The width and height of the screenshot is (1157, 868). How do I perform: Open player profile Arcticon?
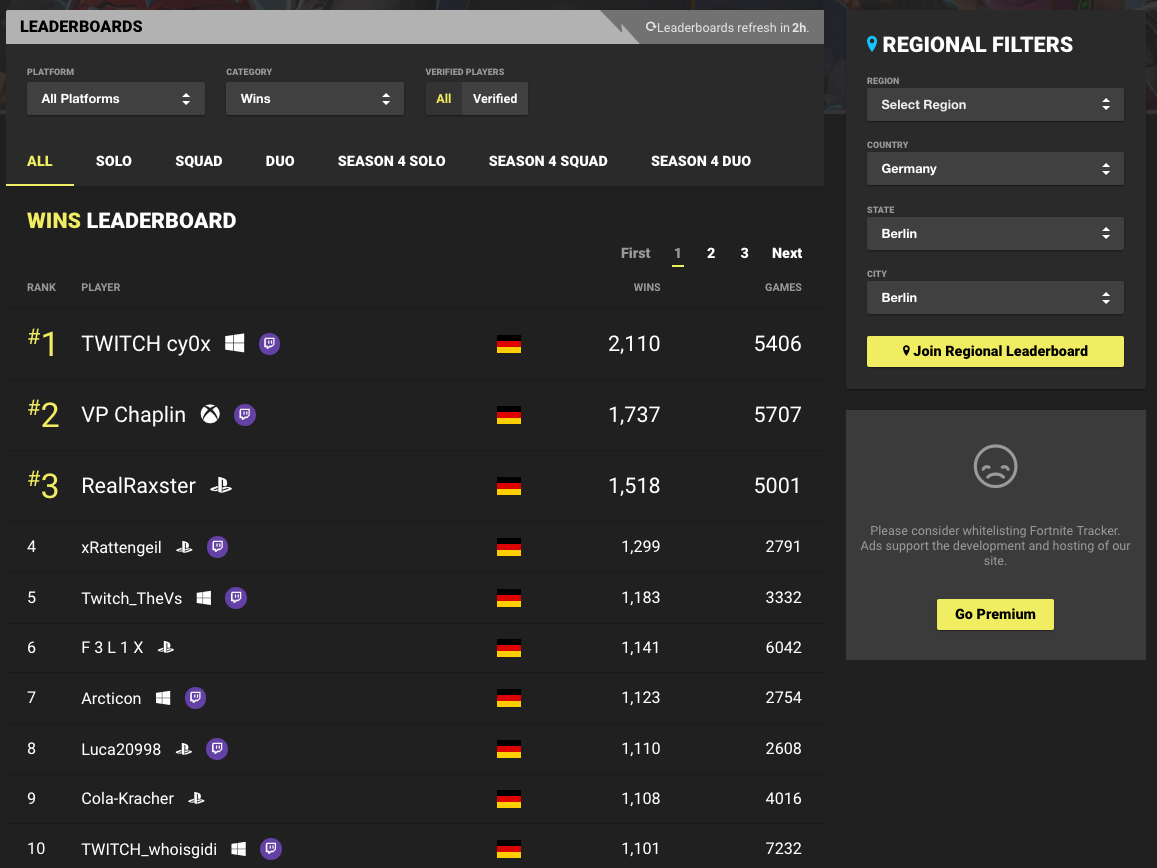point(111,698)
